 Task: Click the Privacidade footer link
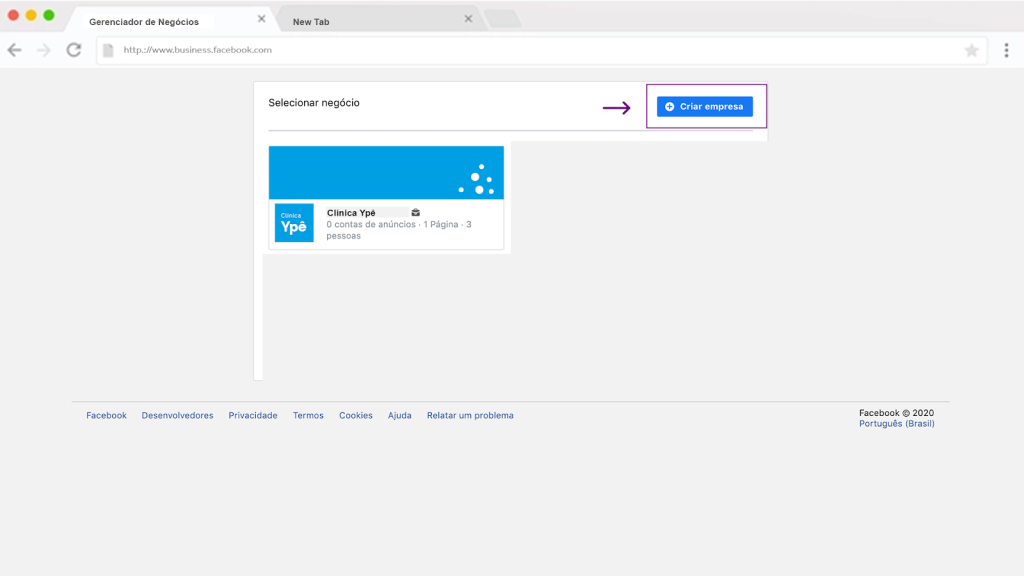tap(252, 415)
